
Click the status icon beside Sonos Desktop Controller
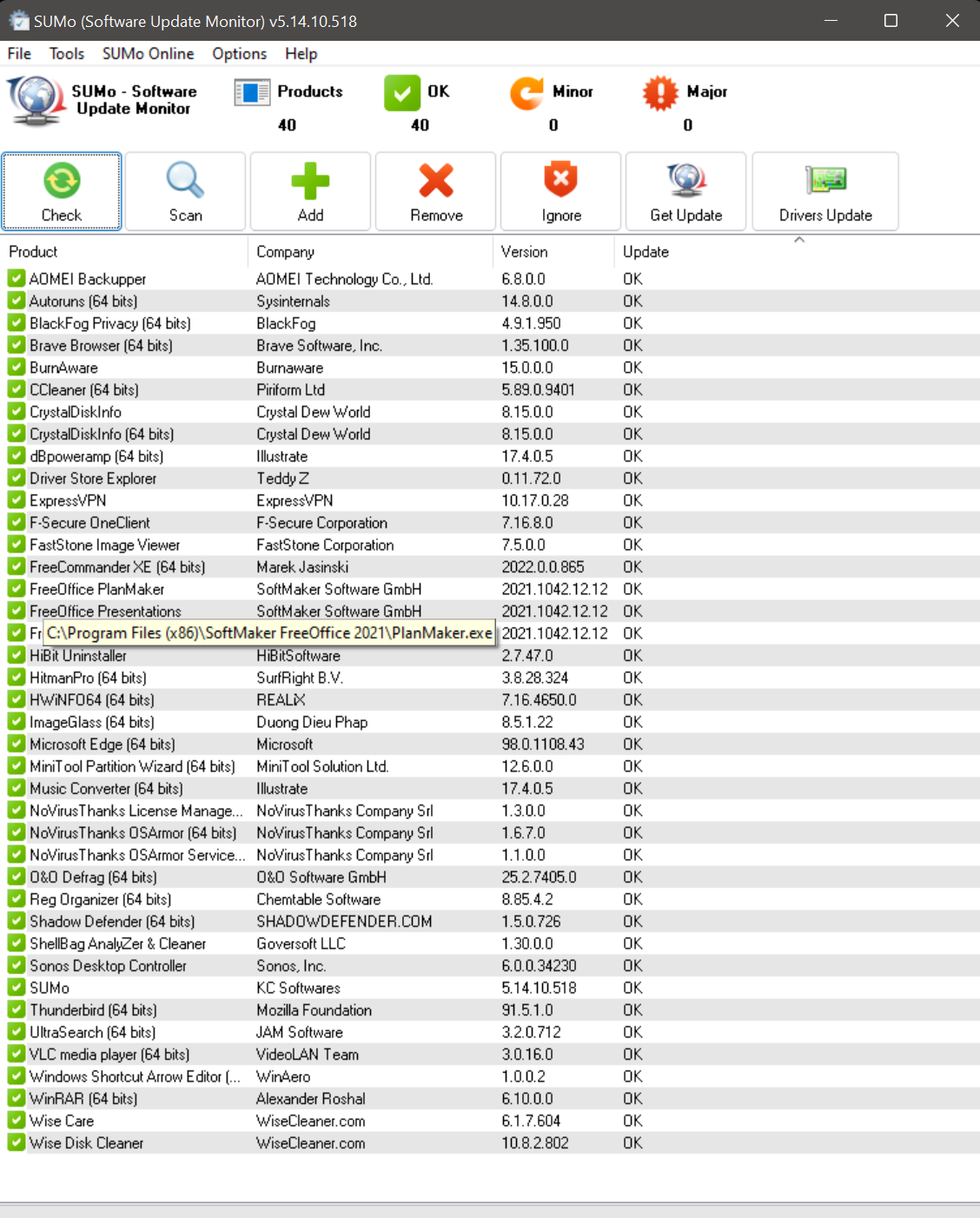[17, 966]
